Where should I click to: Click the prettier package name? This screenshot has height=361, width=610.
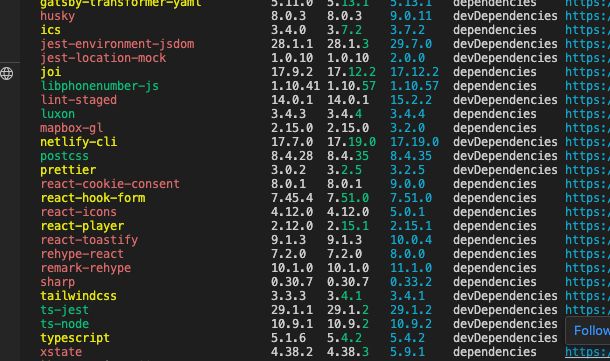(68, 170)
